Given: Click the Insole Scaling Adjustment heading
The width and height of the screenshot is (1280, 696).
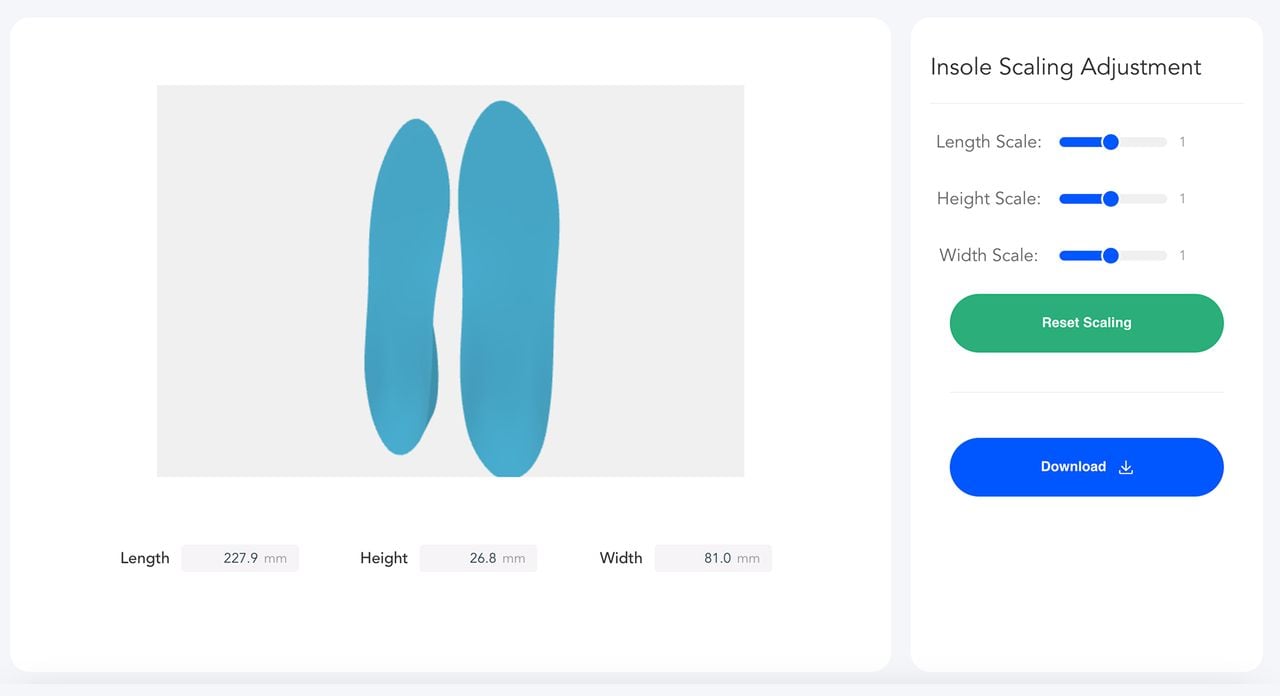Looking at the screenshot, I should coord(1065,67).
